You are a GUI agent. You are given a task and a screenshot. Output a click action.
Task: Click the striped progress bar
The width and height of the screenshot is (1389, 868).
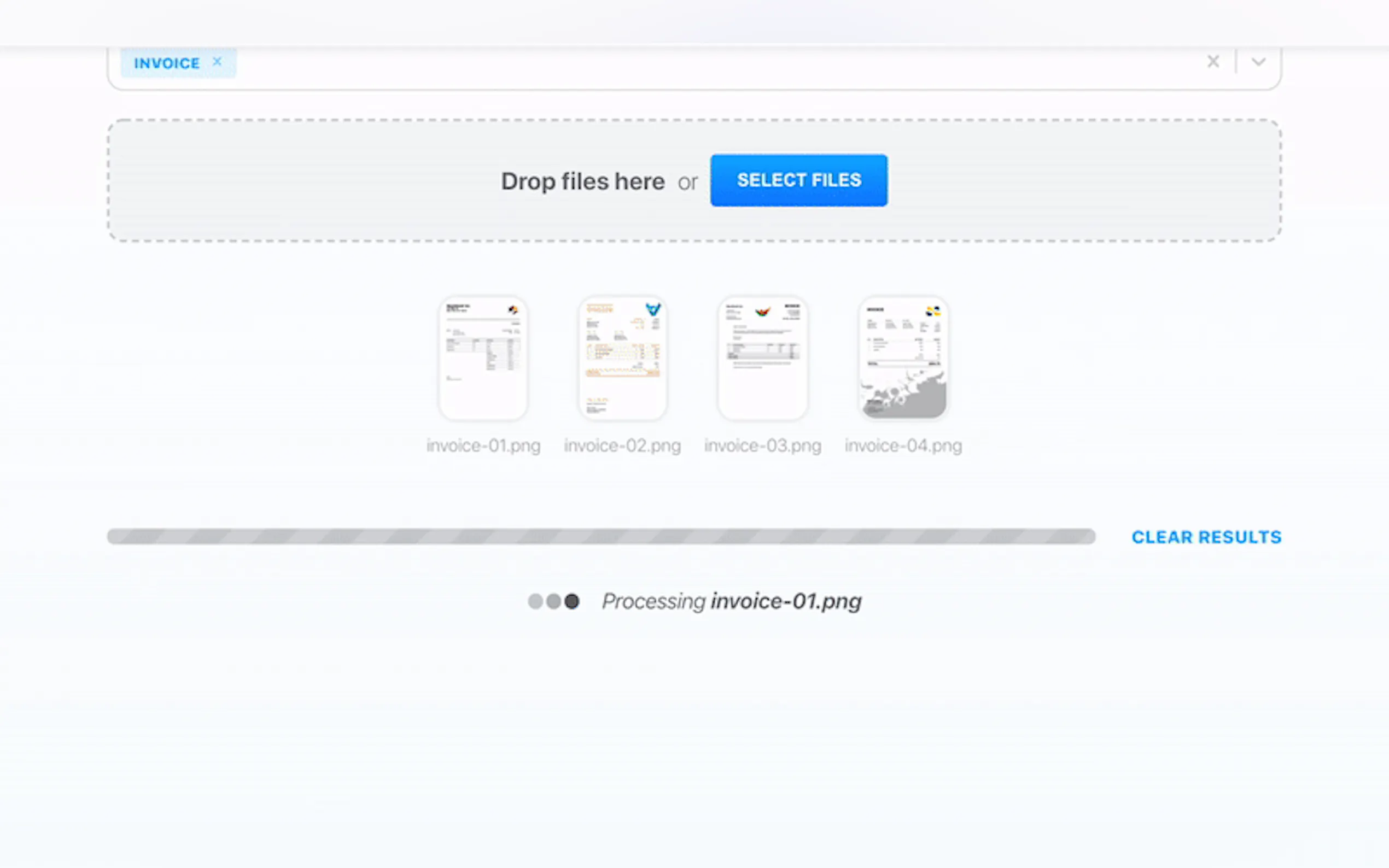(x=600, y=537)
